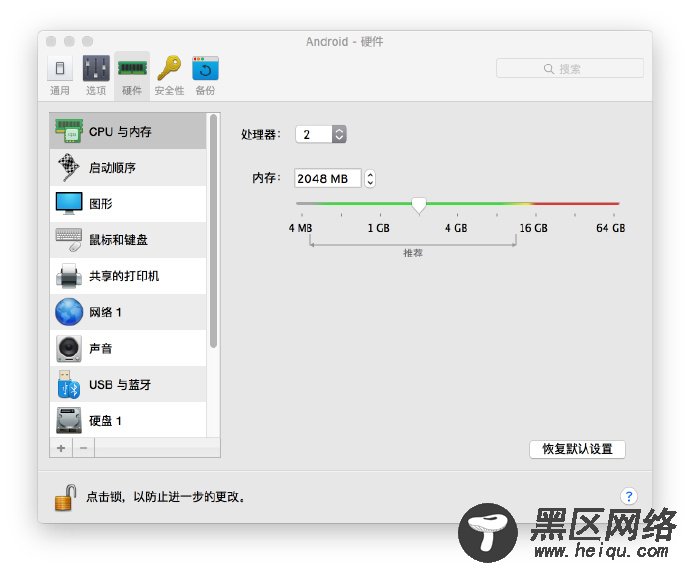This screenshot has height=568, width=690.
Task: Remove a device with the minus button
Action: pyautogui.click(x=84, y=448)
